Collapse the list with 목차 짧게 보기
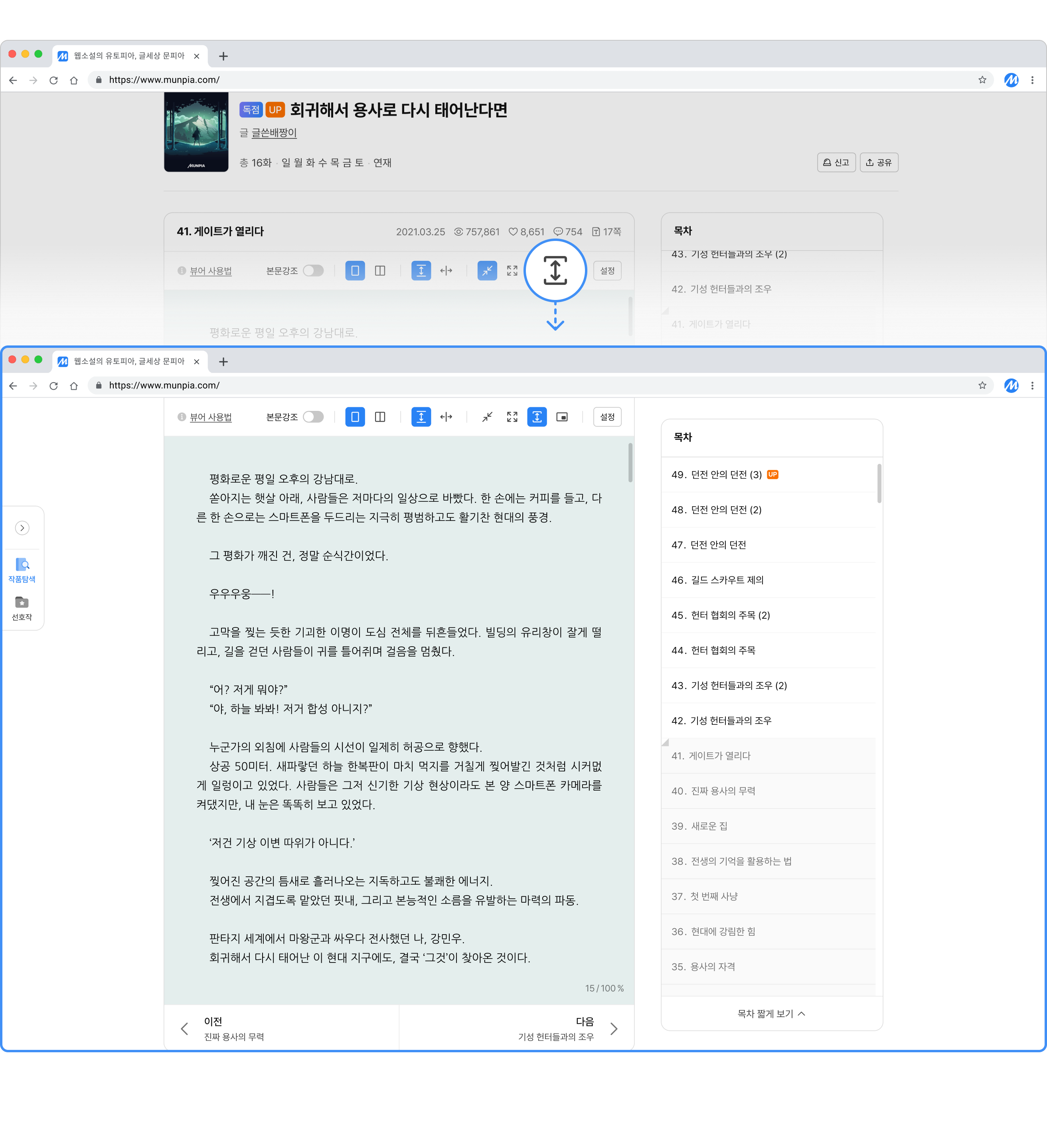Image resolution: width=1047 pixels, height=1148 pixels. [771, 1014]
